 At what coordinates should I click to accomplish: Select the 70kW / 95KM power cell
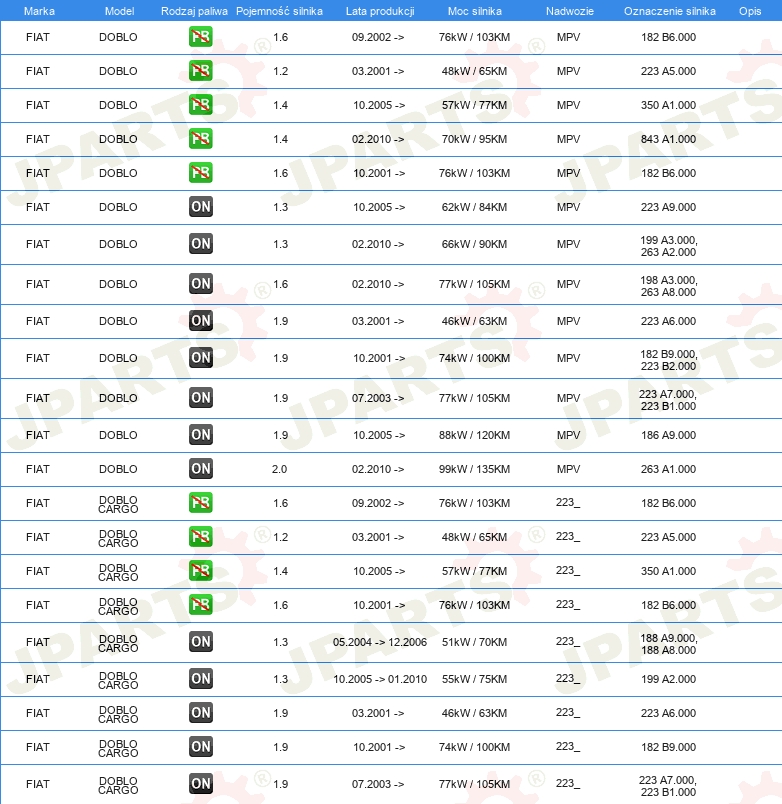(474, 139)
